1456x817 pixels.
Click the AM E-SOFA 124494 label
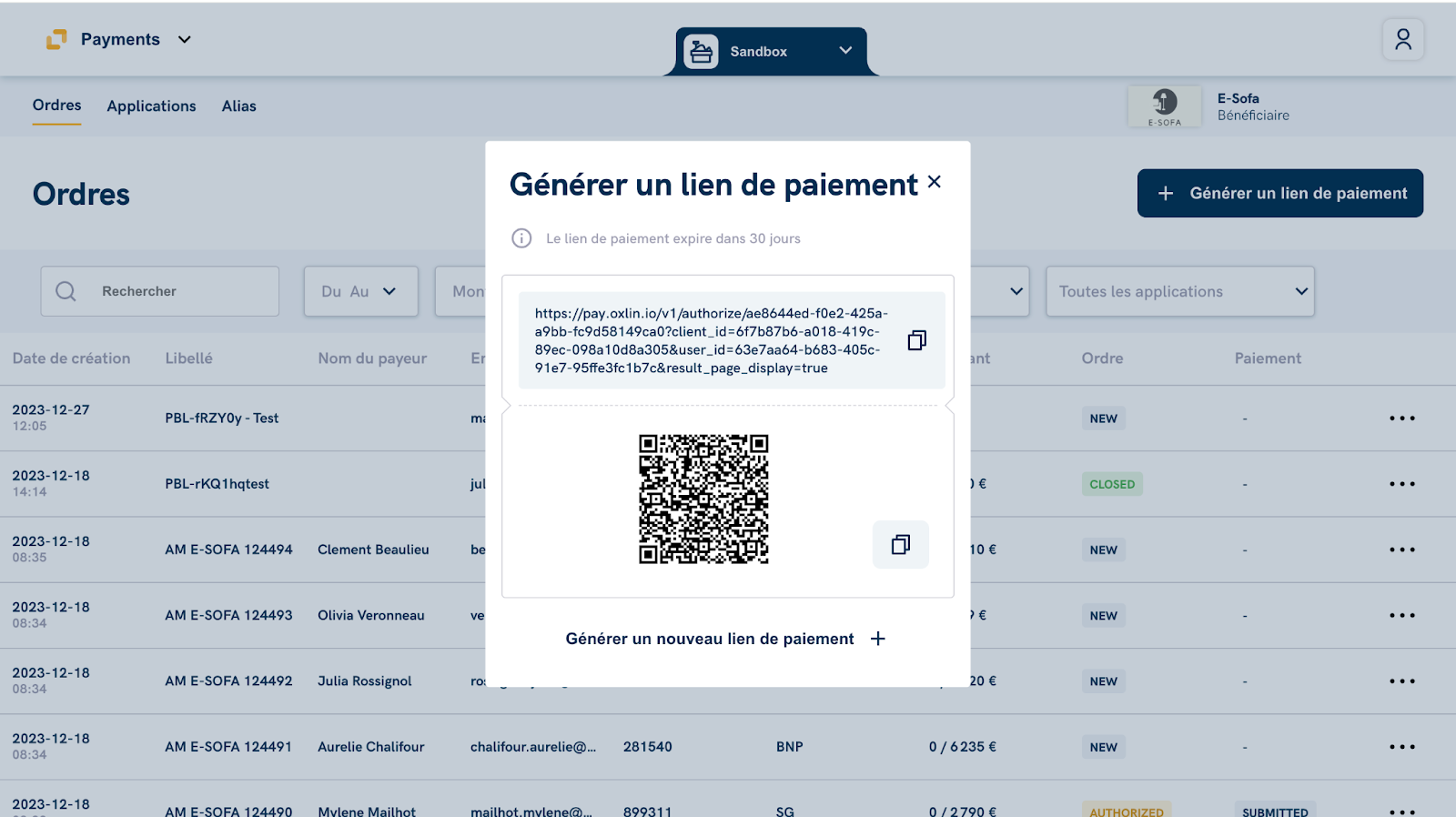(228, 550)
